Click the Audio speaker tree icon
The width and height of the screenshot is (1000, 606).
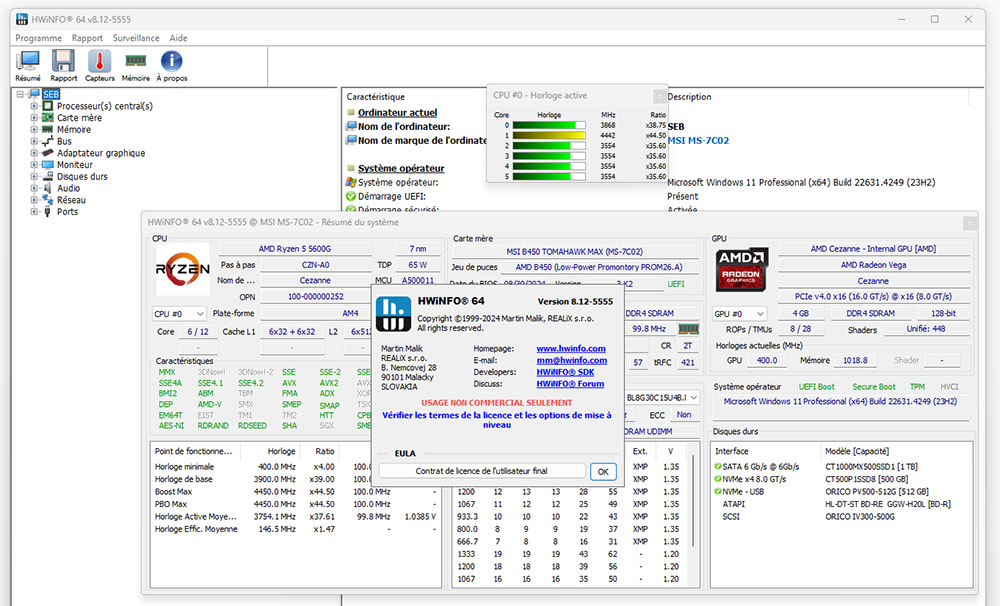(x=48, y=188)
